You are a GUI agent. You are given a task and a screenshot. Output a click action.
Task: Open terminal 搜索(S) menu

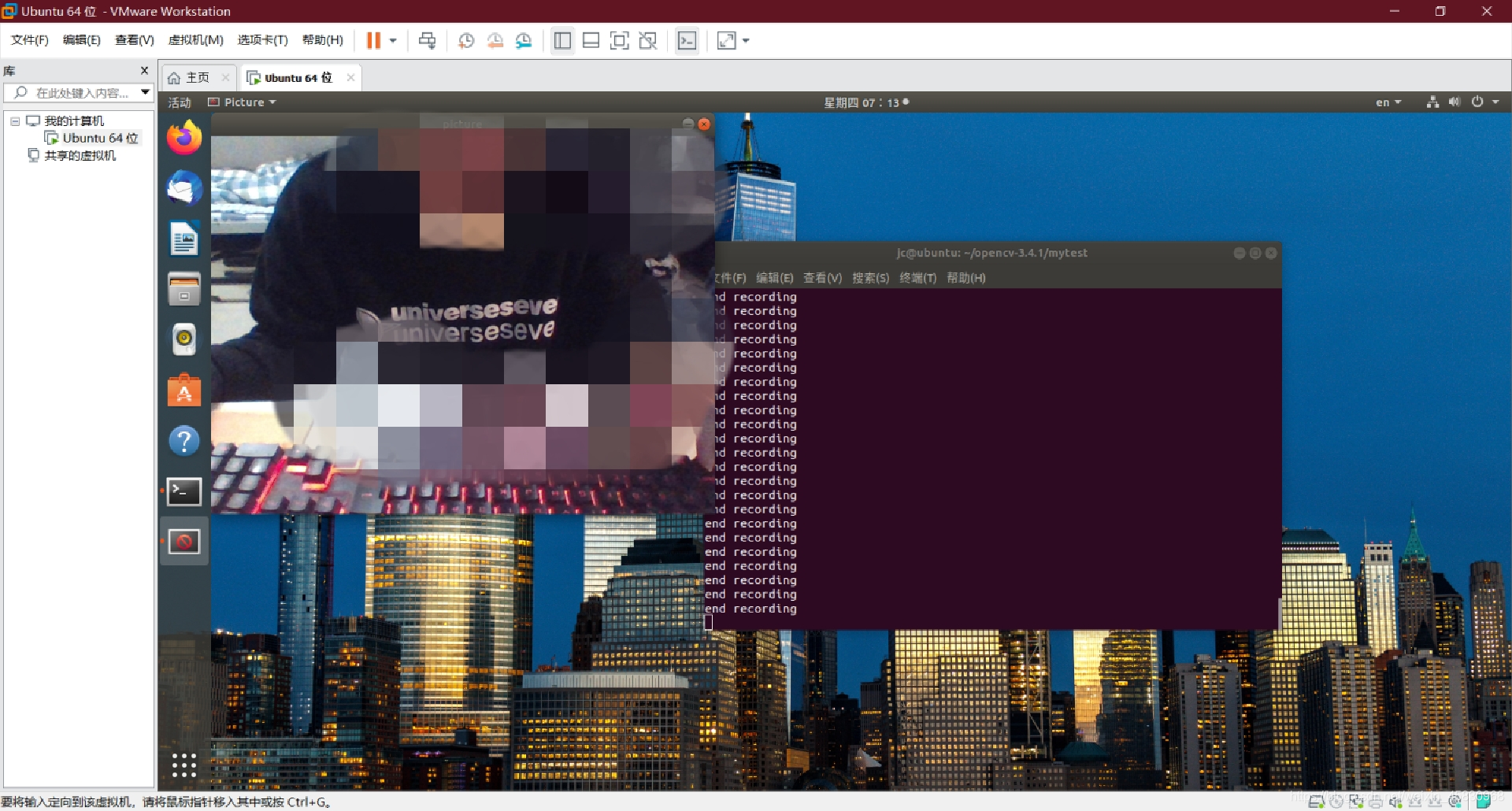pos(870,278)
